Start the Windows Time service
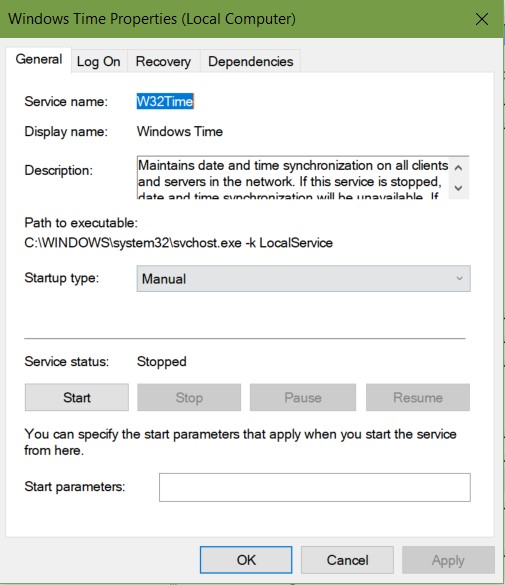Image resolution: width=505 pixels, height=585 pixels. [x=77, y=397]
